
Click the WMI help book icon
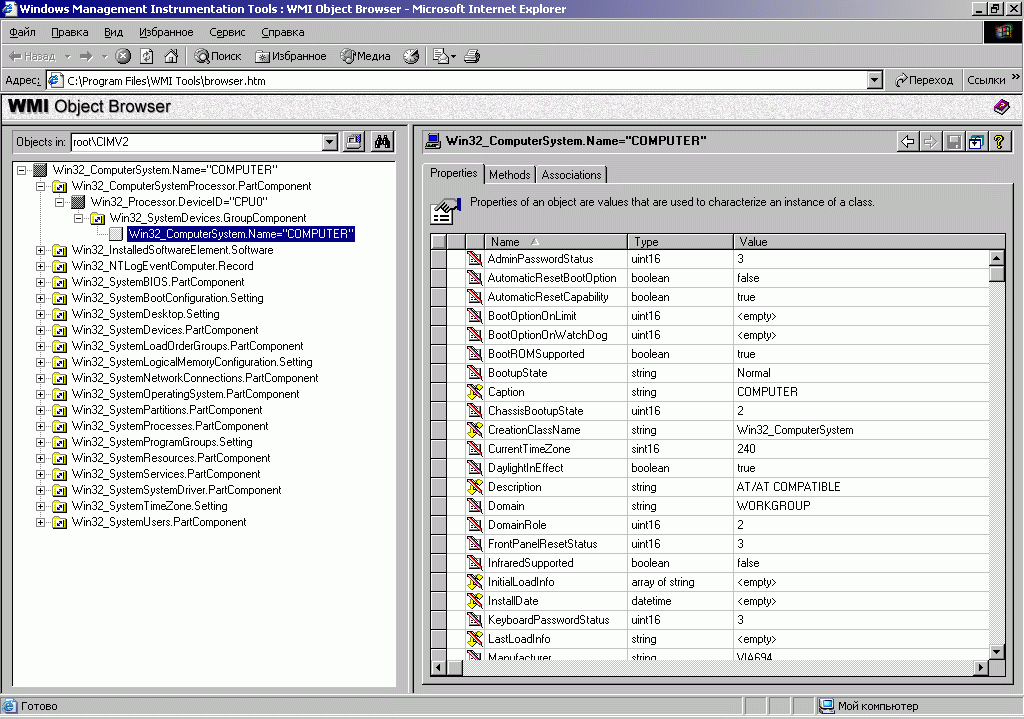1001,106
